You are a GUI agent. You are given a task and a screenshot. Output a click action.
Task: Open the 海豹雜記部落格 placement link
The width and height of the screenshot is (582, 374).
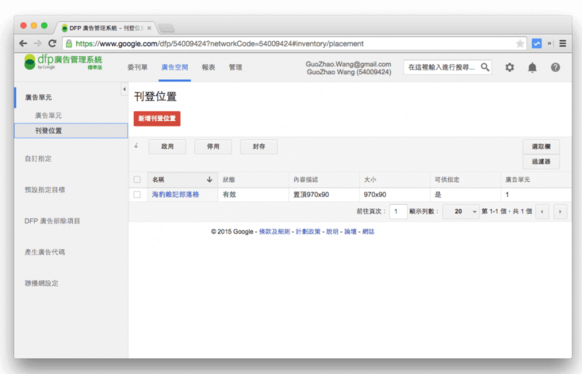[x=175, y=194]
